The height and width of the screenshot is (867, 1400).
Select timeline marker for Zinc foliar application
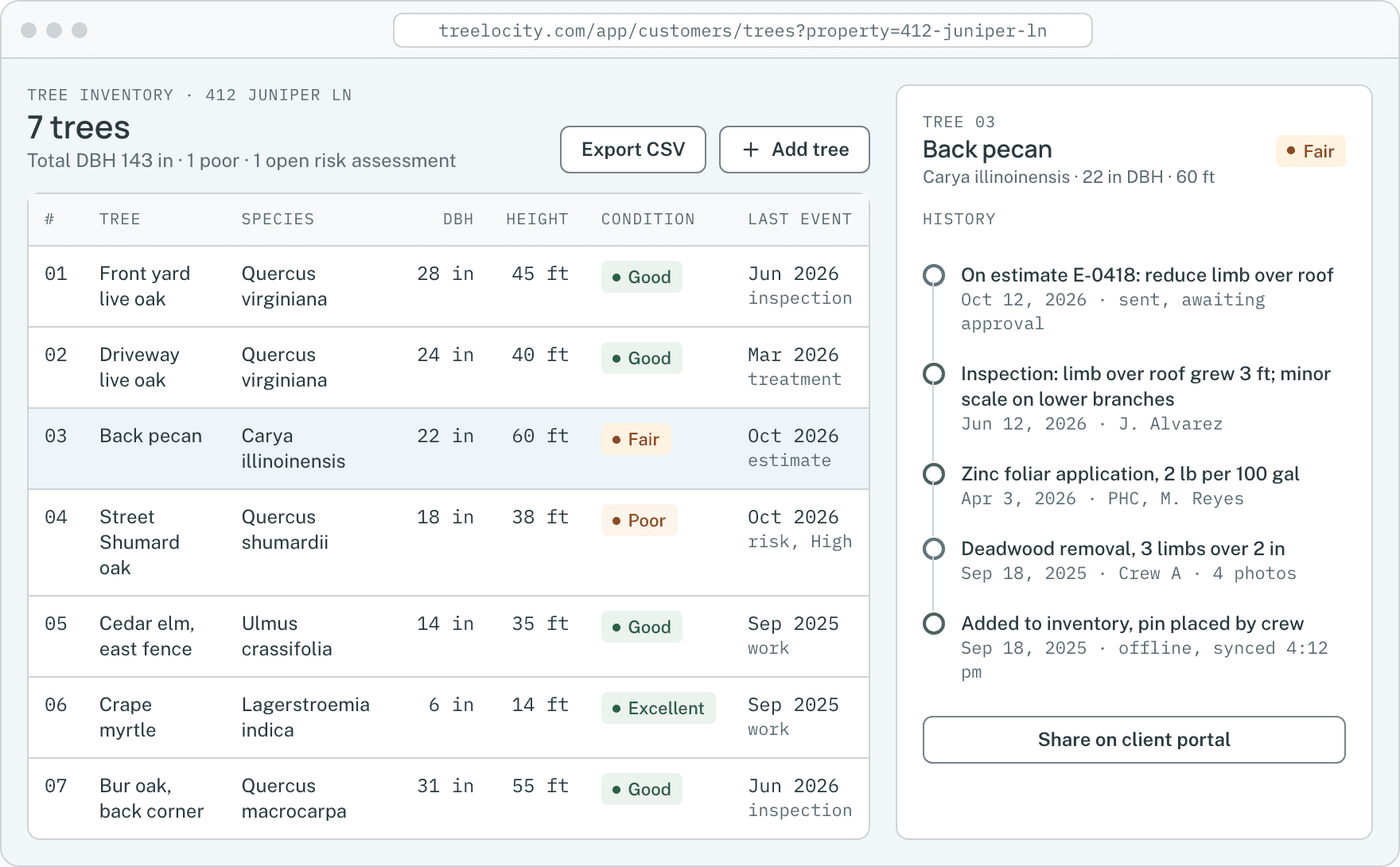pyautogui.click(x=934, y=474)
